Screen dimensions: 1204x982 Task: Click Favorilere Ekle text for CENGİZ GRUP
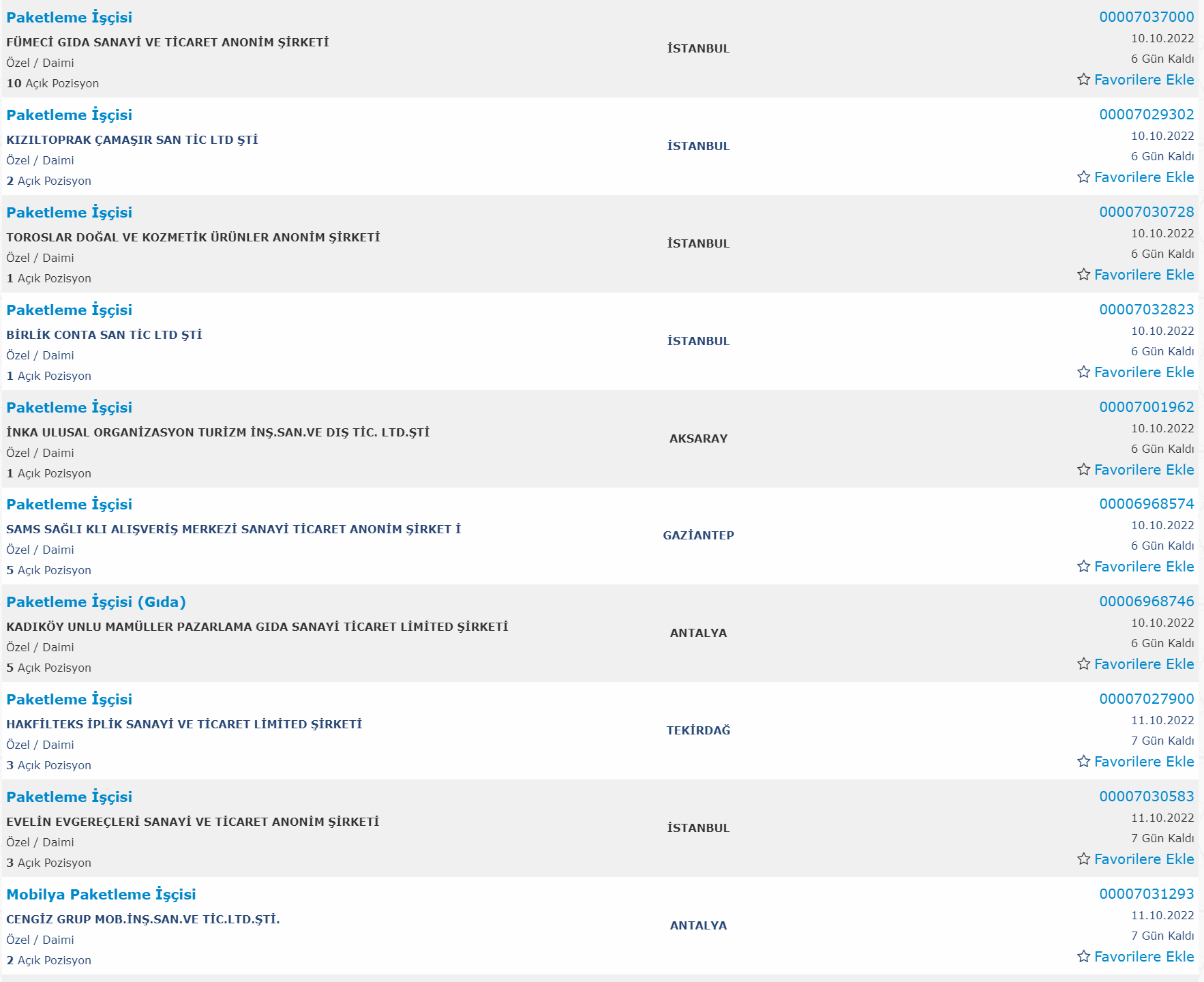[1144, 957]
